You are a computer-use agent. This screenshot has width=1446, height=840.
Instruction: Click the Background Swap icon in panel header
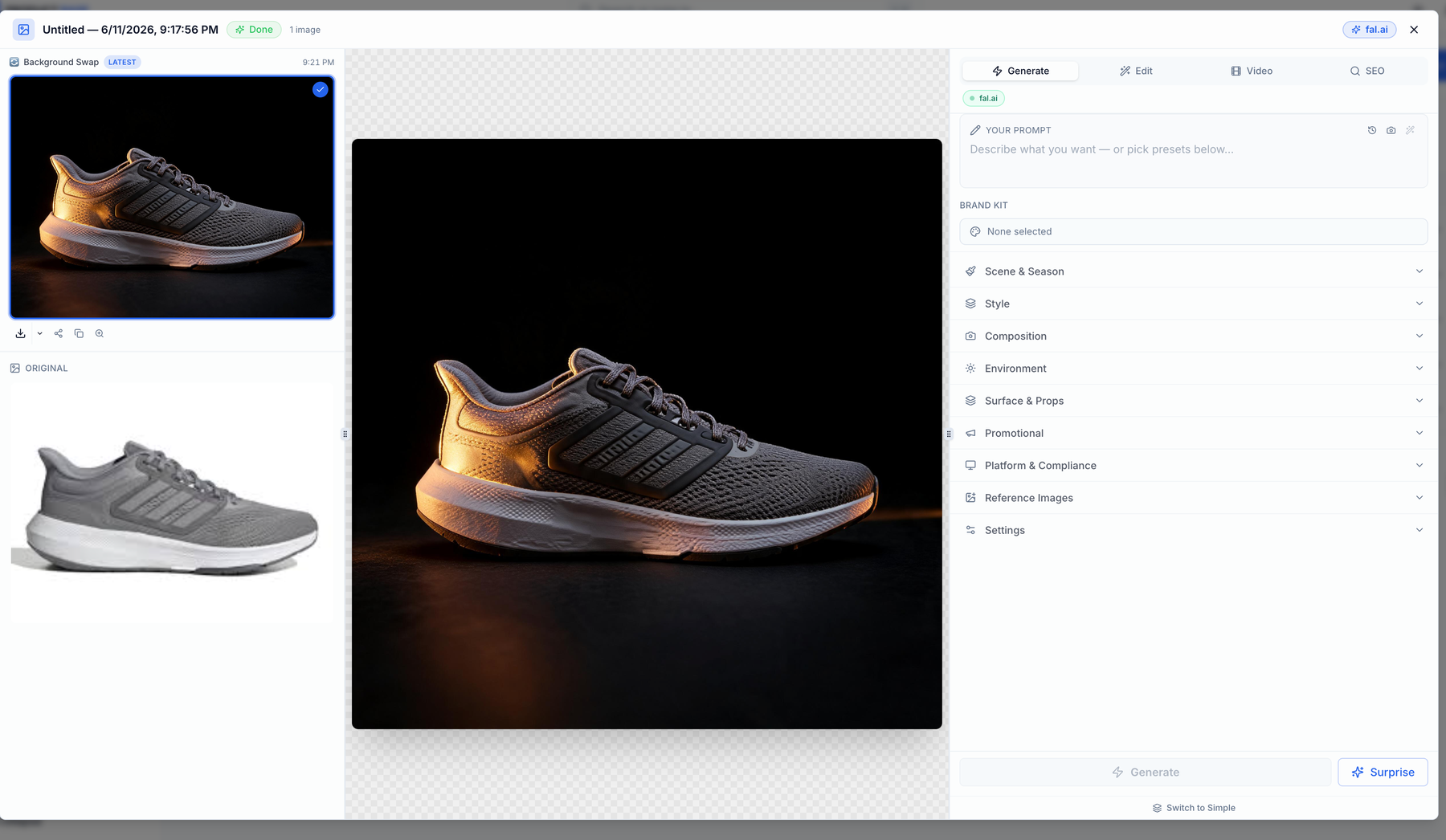click(14, 62)
